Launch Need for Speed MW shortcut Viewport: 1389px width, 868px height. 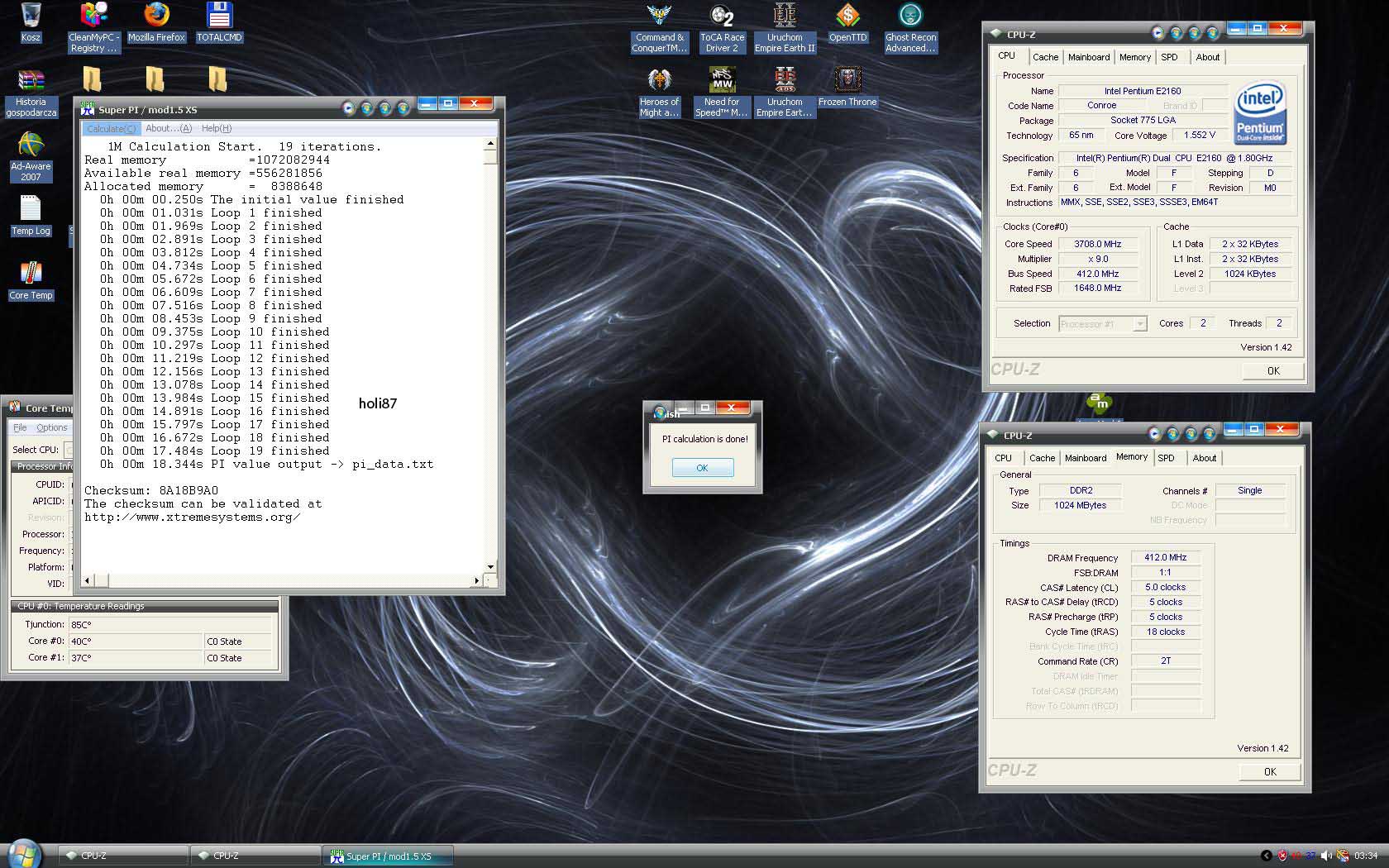tap(722, 93)
